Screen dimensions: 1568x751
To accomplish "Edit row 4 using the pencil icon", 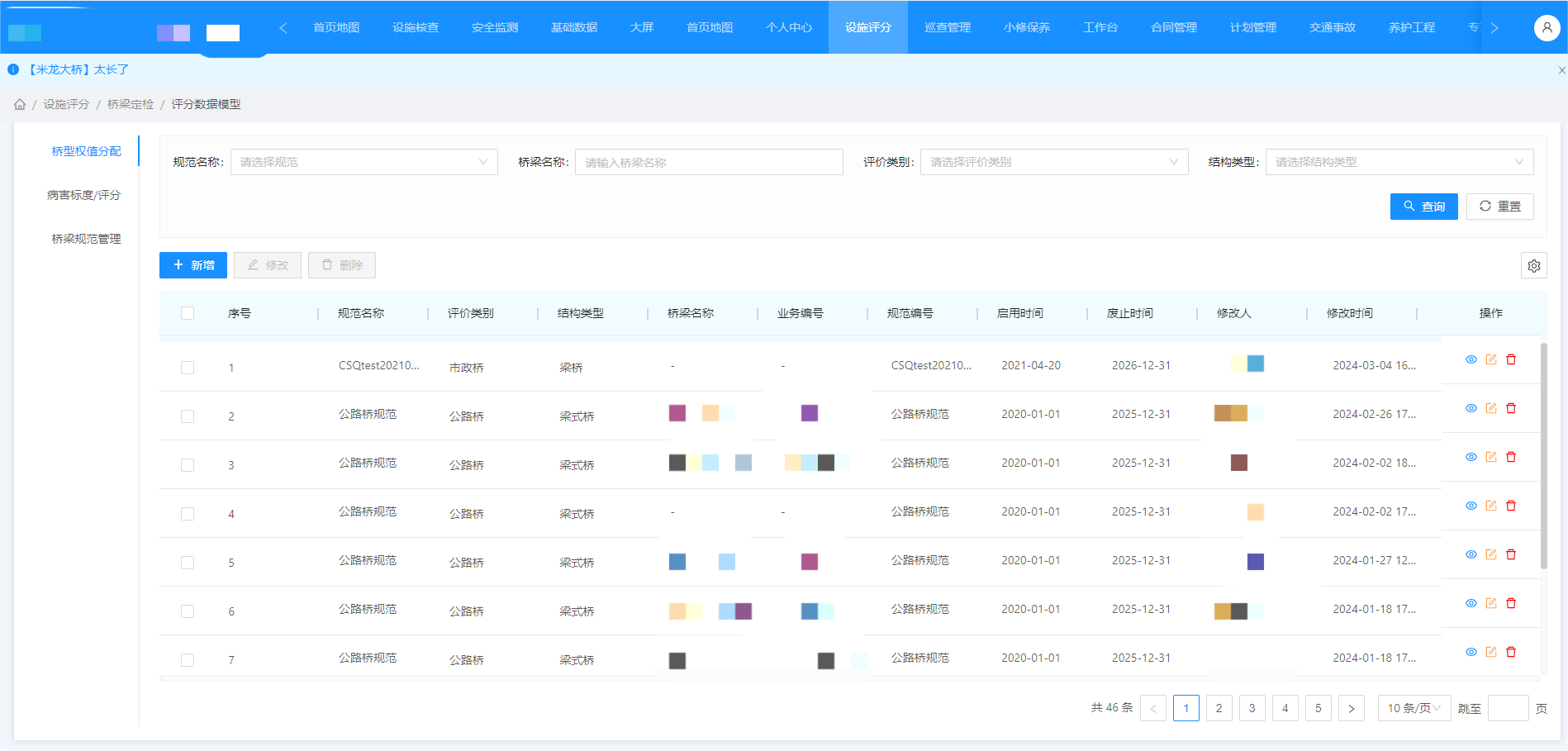I will [x=1491, y=506].
